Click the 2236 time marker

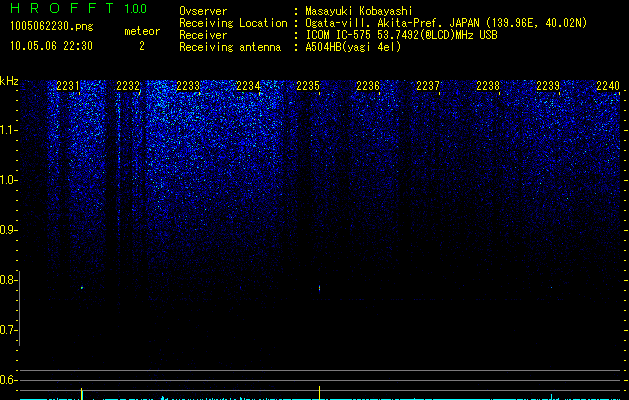point(368,86)
